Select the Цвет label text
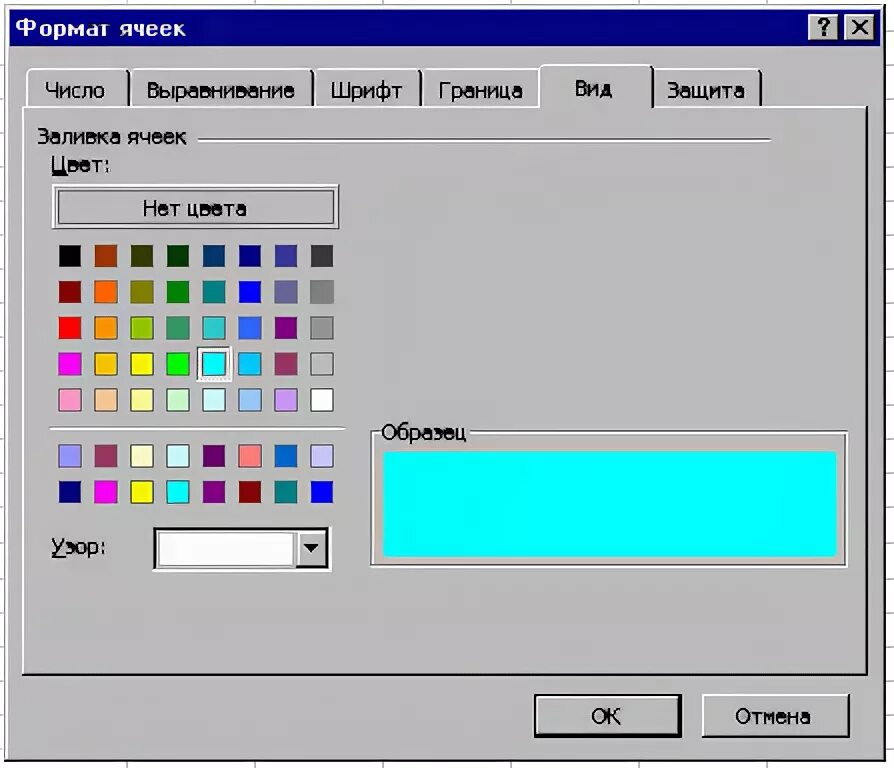This screenshot has width=894, height=768. point(80,165)
